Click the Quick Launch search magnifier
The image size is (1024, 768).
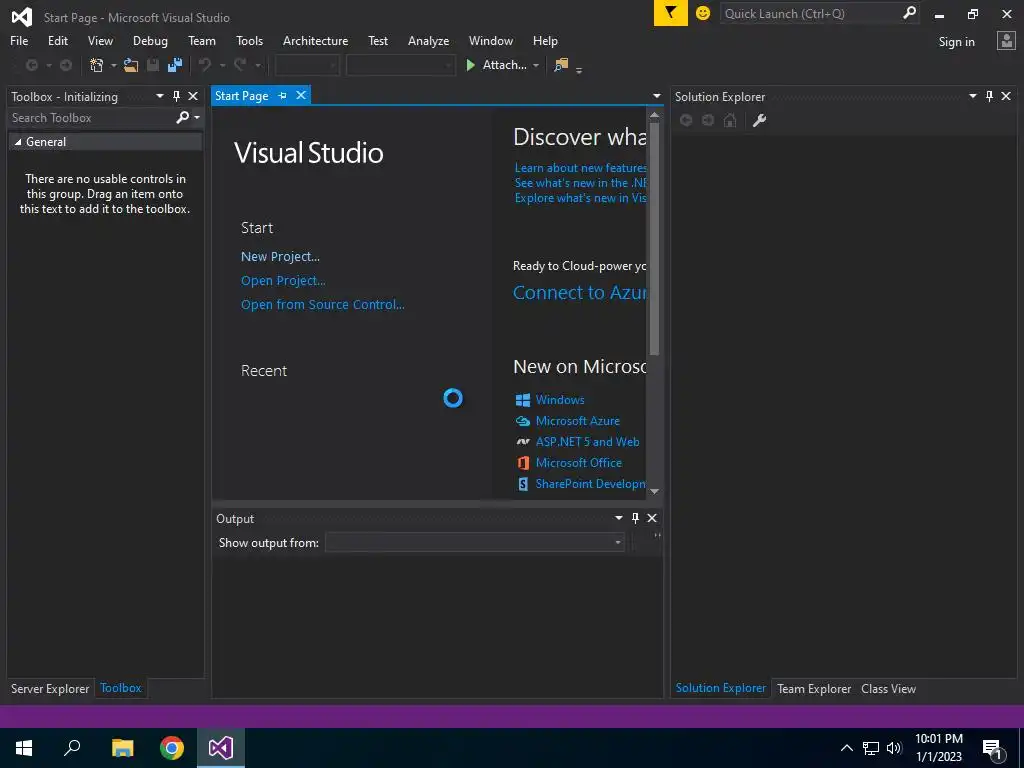[909, 13]
